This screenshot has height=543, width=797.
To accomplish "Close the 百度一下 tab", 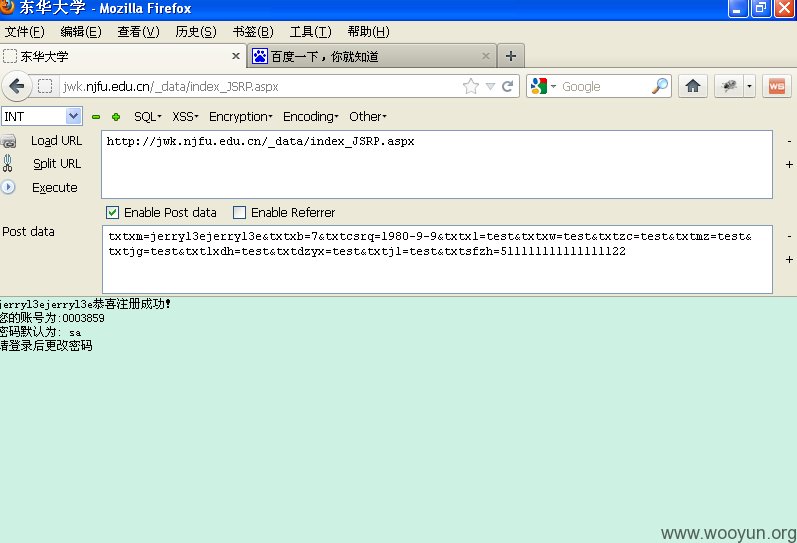I will point(486,56).
